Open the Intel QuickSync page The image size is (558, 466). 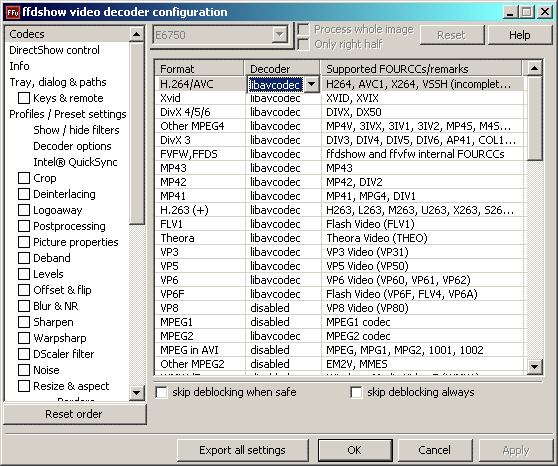[x=75, y=162]
